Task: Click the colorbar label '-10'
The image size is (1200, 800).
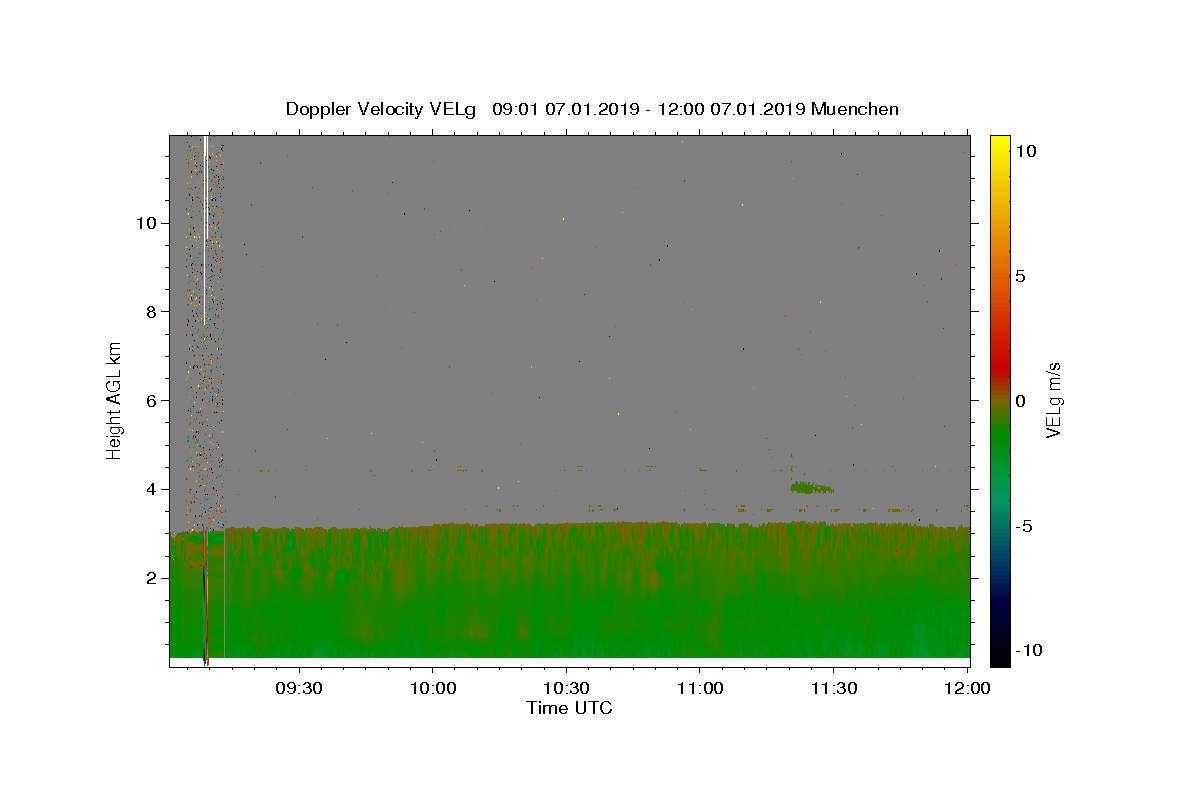Action: pos(1028,650)
